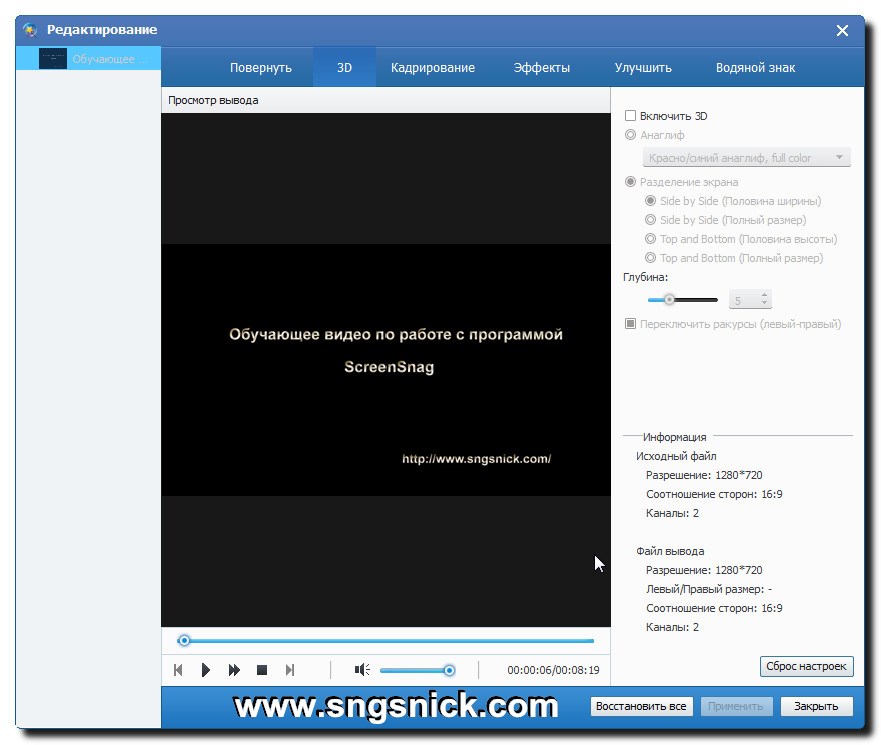Screen dimensions: 881x745
Task: Play the preview video
Action: (x=206, y=670)
